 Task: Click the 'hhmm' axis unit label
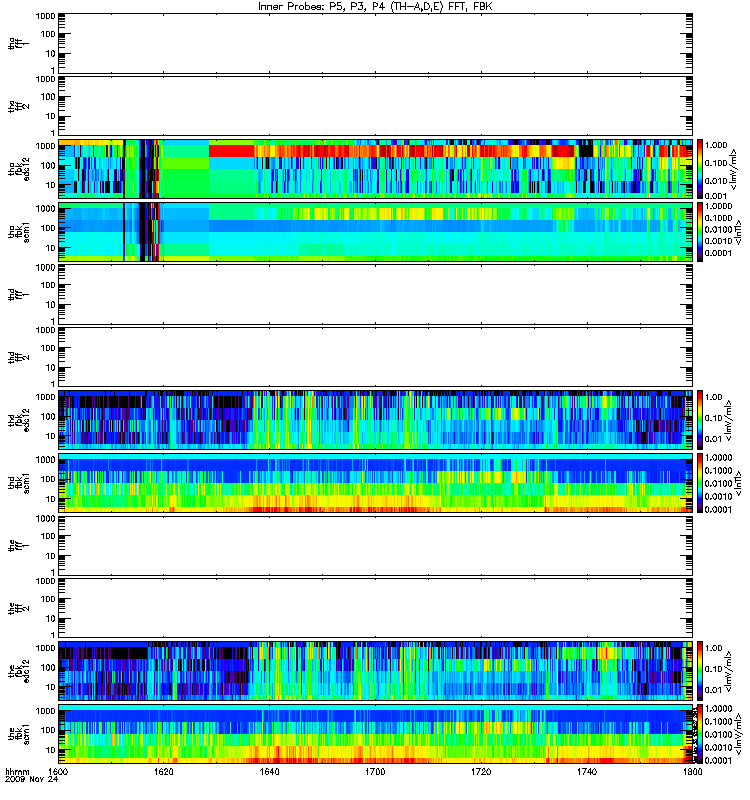point(17,771)
